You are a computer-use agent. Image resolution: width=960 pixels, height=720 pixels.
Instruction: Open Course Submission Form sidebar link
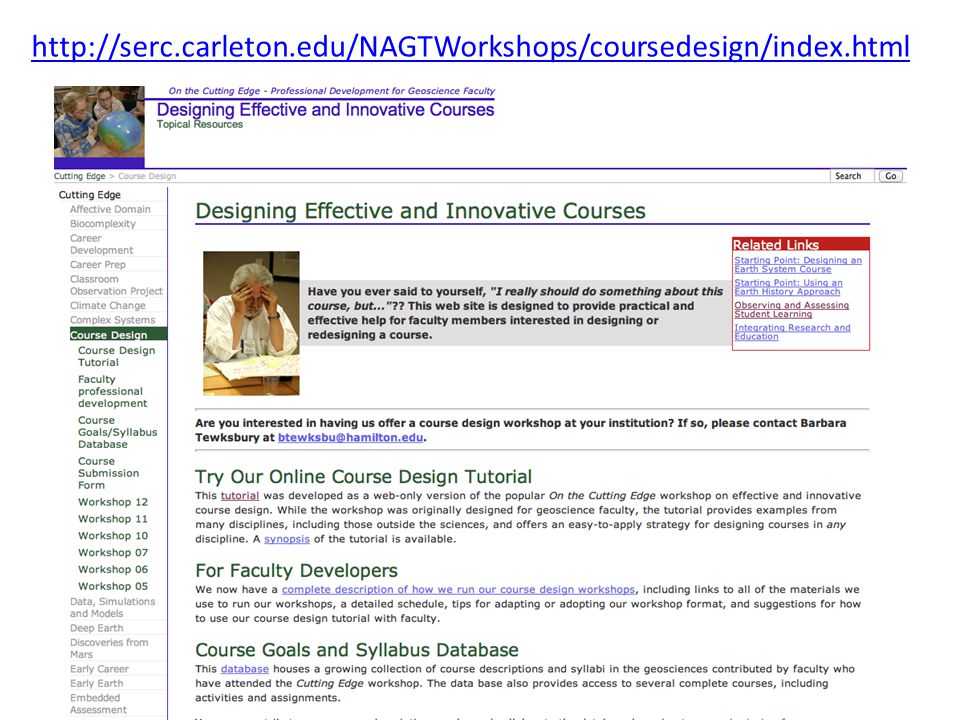pyautogui.click(x=108, y=473)
